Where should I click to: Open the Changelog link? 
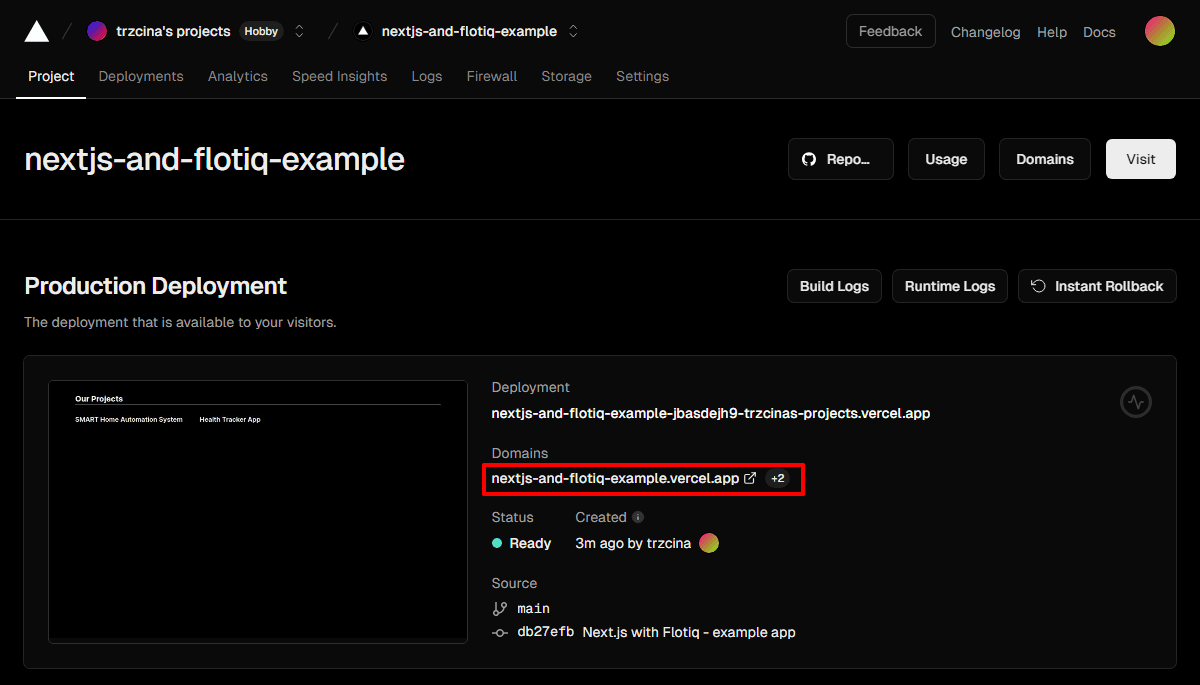pyautogui.click(x=986, y=32)
